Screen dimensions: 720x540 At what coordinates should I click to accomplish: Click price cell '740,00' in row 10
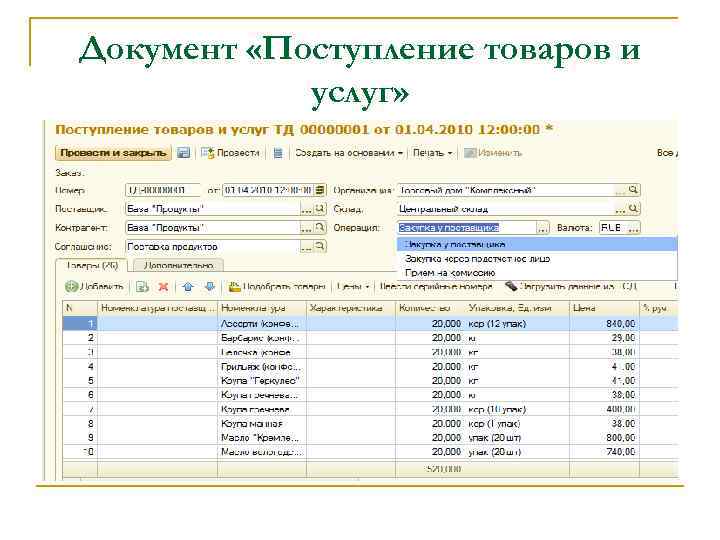[x=604, y=452]
